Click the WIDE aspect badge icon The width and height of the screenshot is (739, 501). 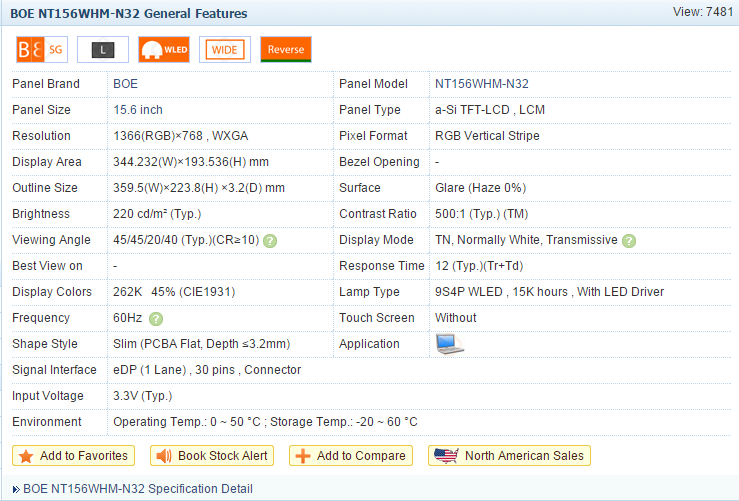click(x=225, y=49)
